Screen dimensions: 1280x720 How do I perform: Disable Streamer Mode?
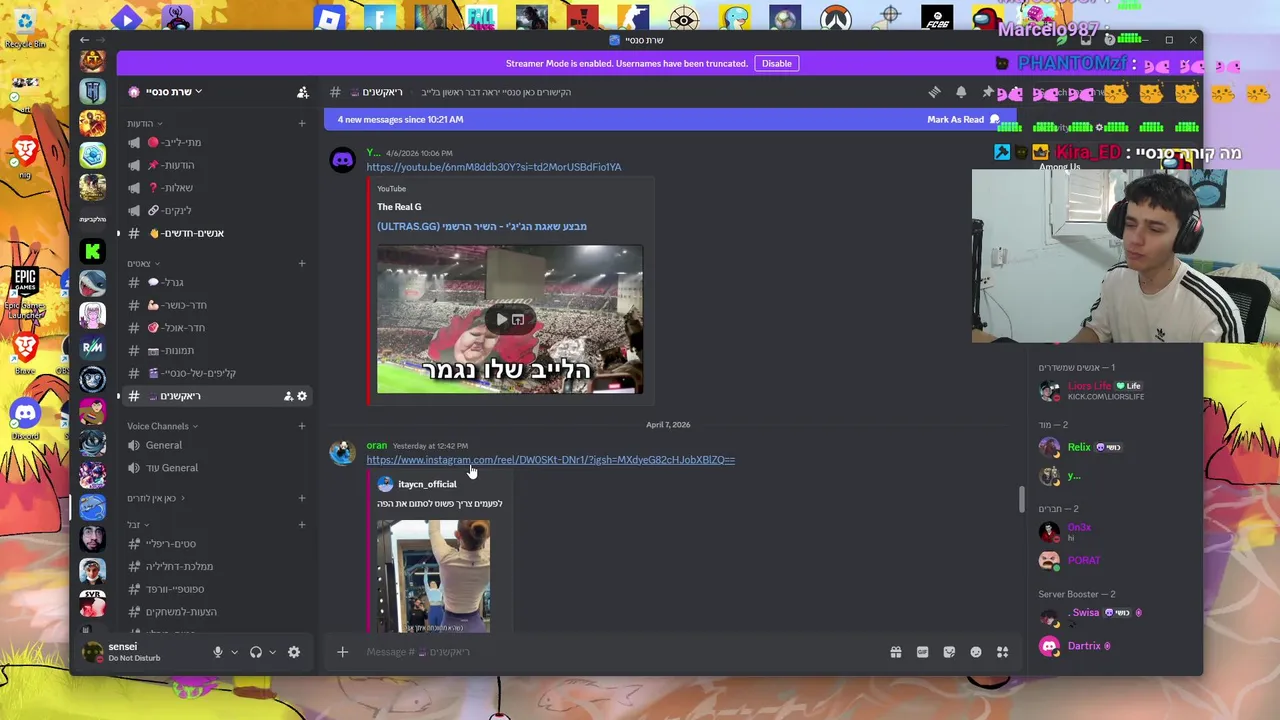776,63
